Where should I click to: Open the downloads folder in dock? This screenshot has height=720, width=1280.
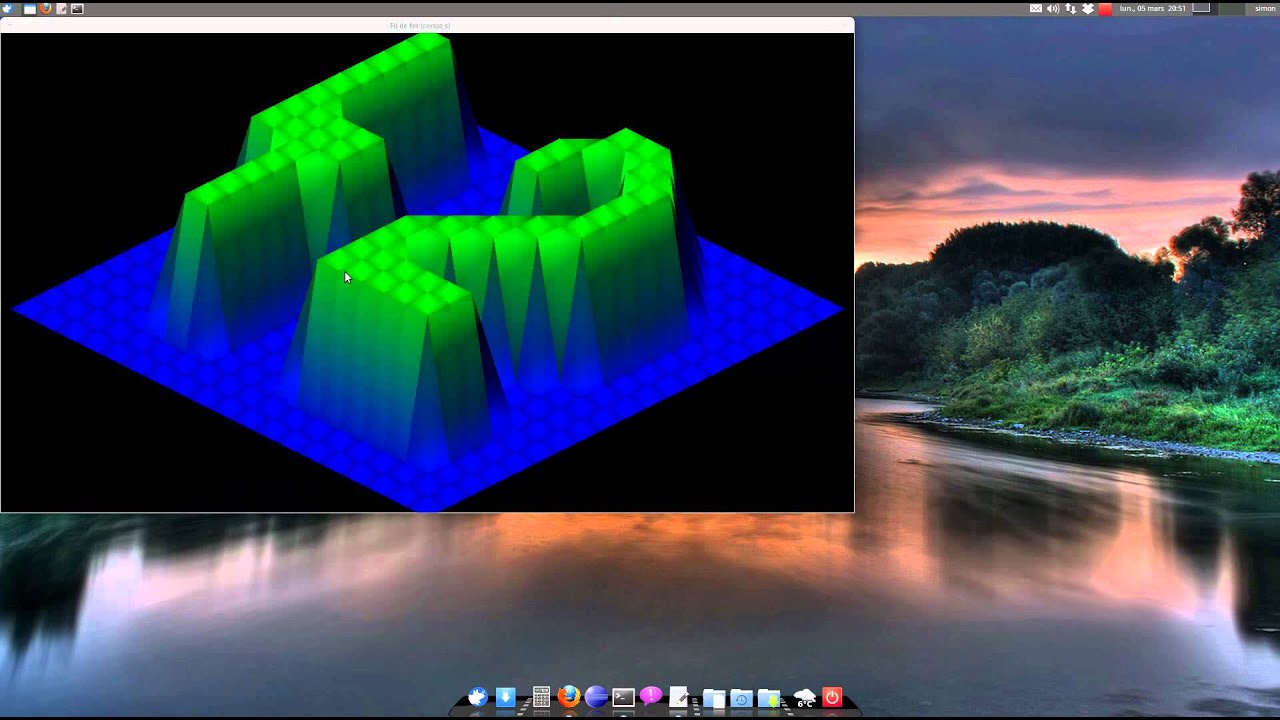click(x=769, y=698)
